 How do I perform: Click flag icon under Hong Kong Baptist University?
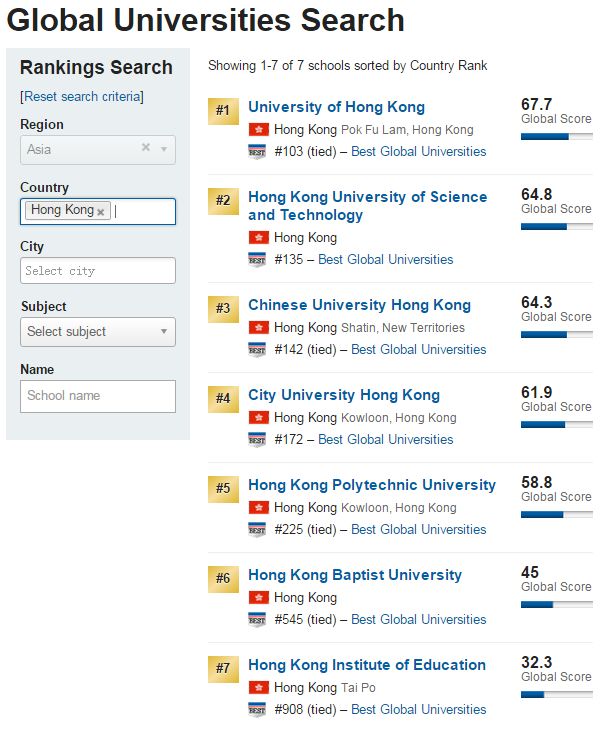tap(258, 597)
